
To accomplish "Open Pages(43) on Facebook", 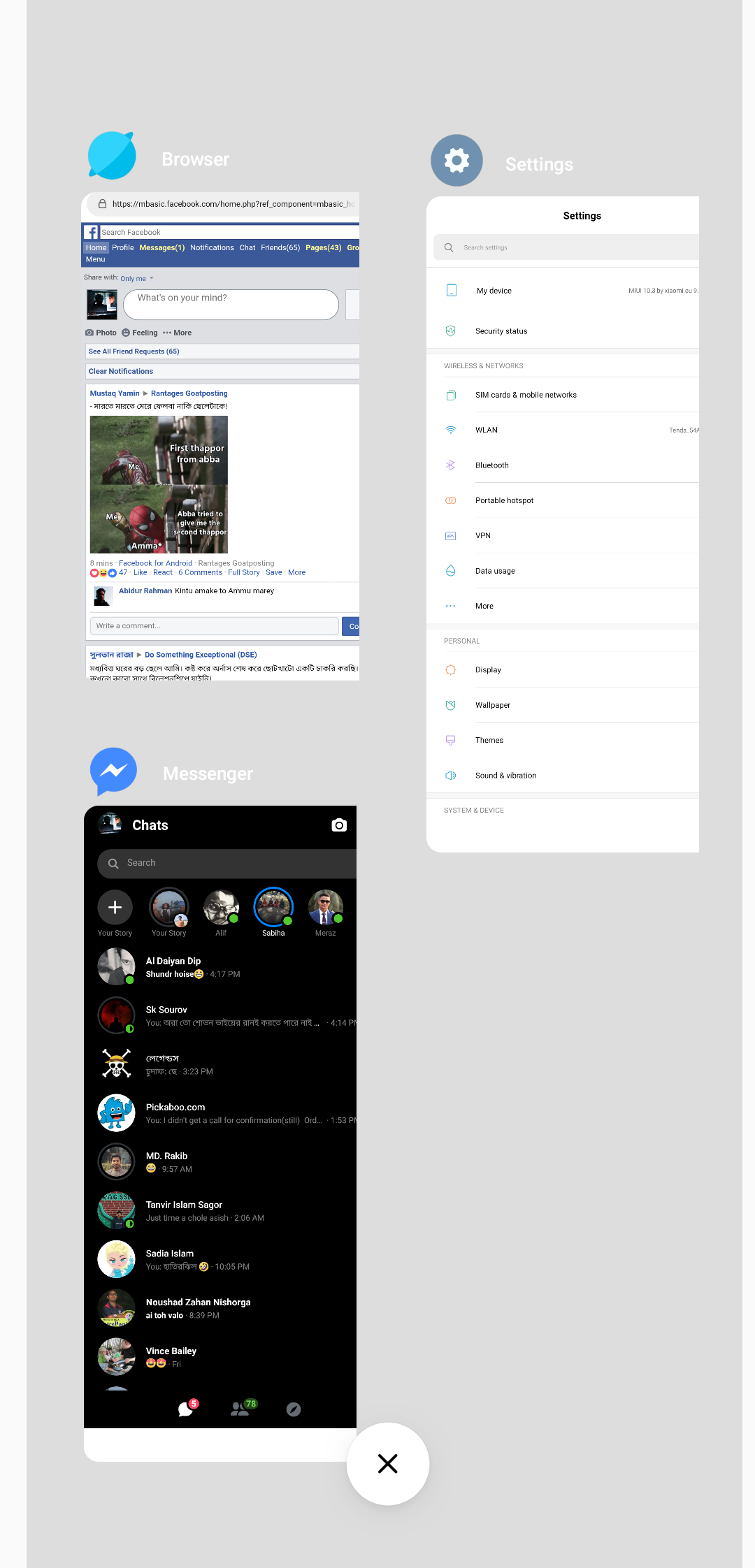I will point(324,248).
